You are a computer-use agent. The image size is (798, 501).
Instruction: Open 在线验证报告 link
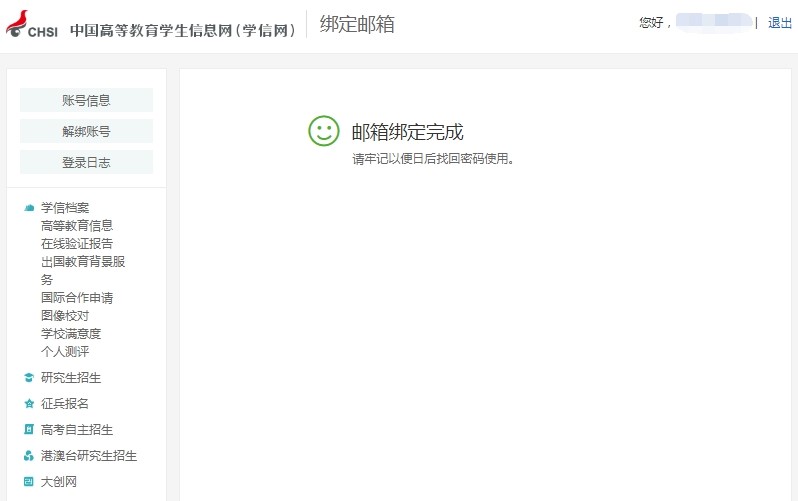77,244
